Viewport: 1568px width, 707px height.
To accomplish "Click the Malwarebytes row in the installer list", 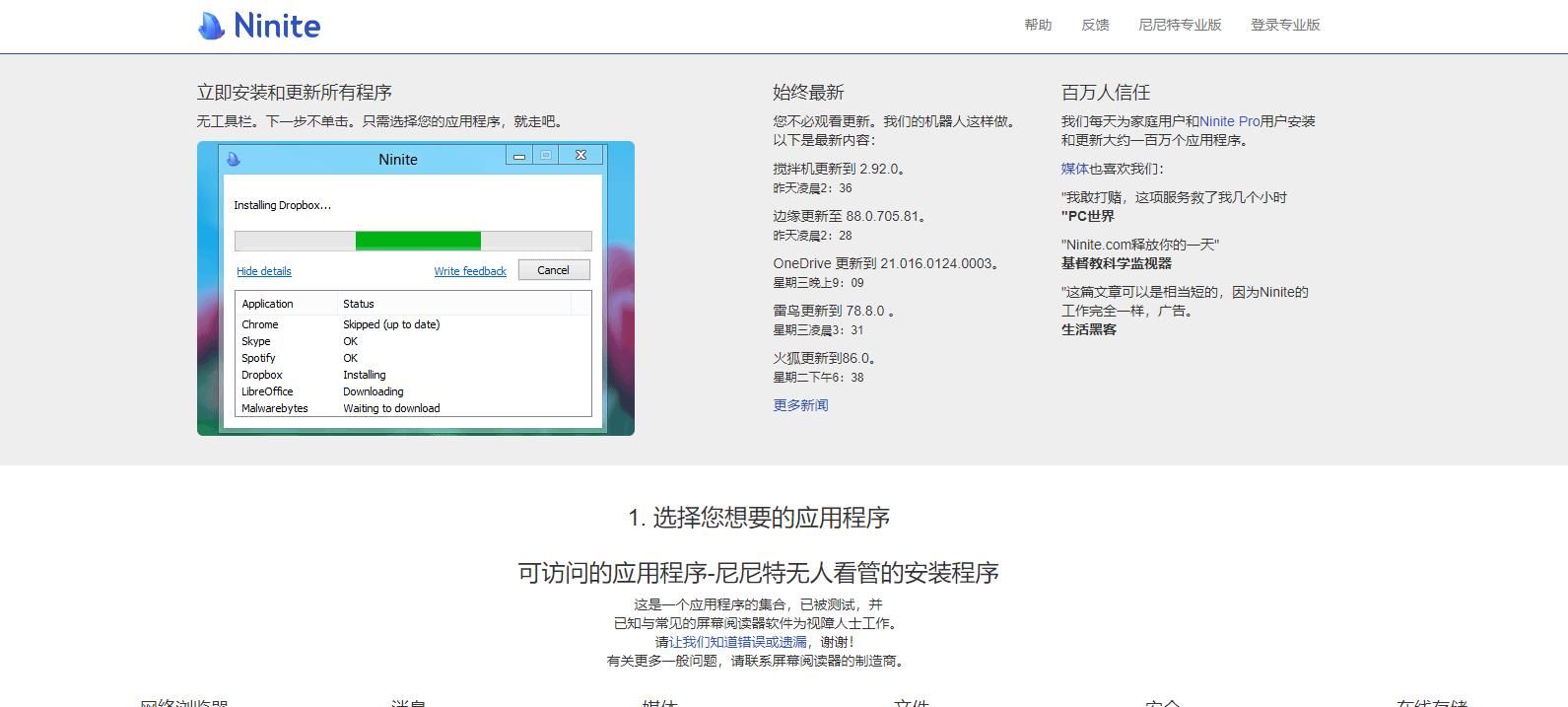I will 413,408.
